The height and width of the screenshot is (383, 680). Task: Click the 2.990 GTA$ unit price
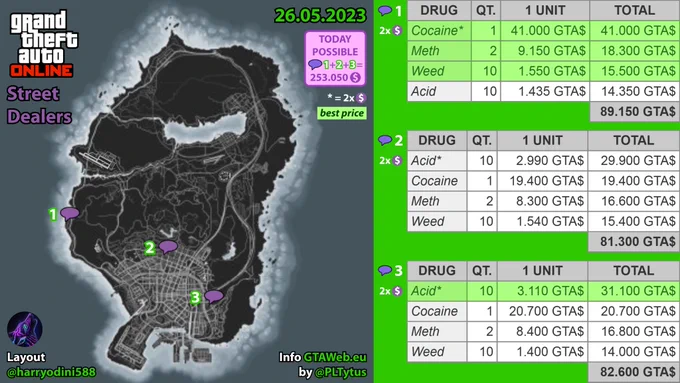pyautogui.click(x=543, y=160)
